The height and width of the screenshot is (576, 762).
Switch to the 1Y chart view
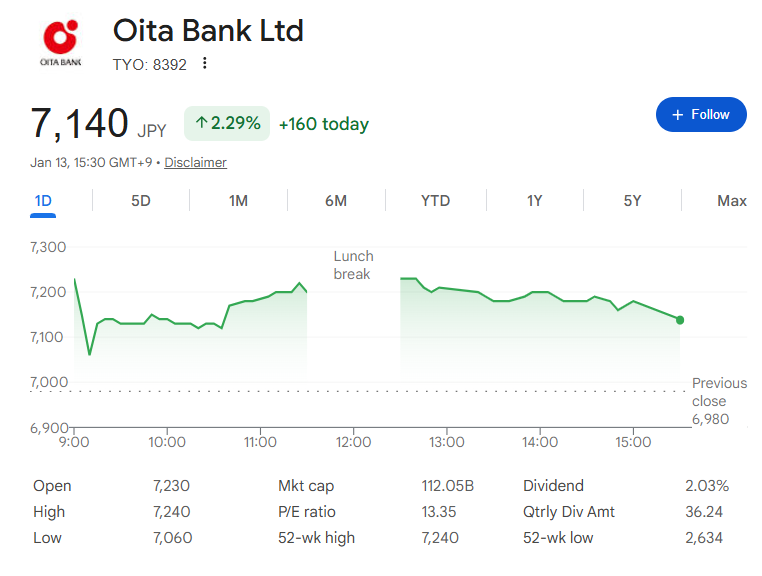[534, 201]
